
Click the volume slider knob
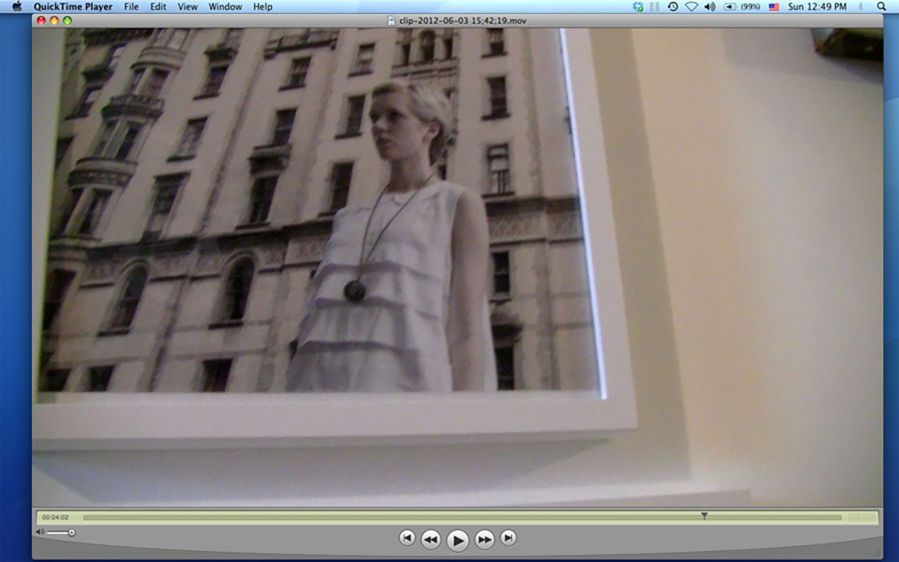(x=71, y=532)
